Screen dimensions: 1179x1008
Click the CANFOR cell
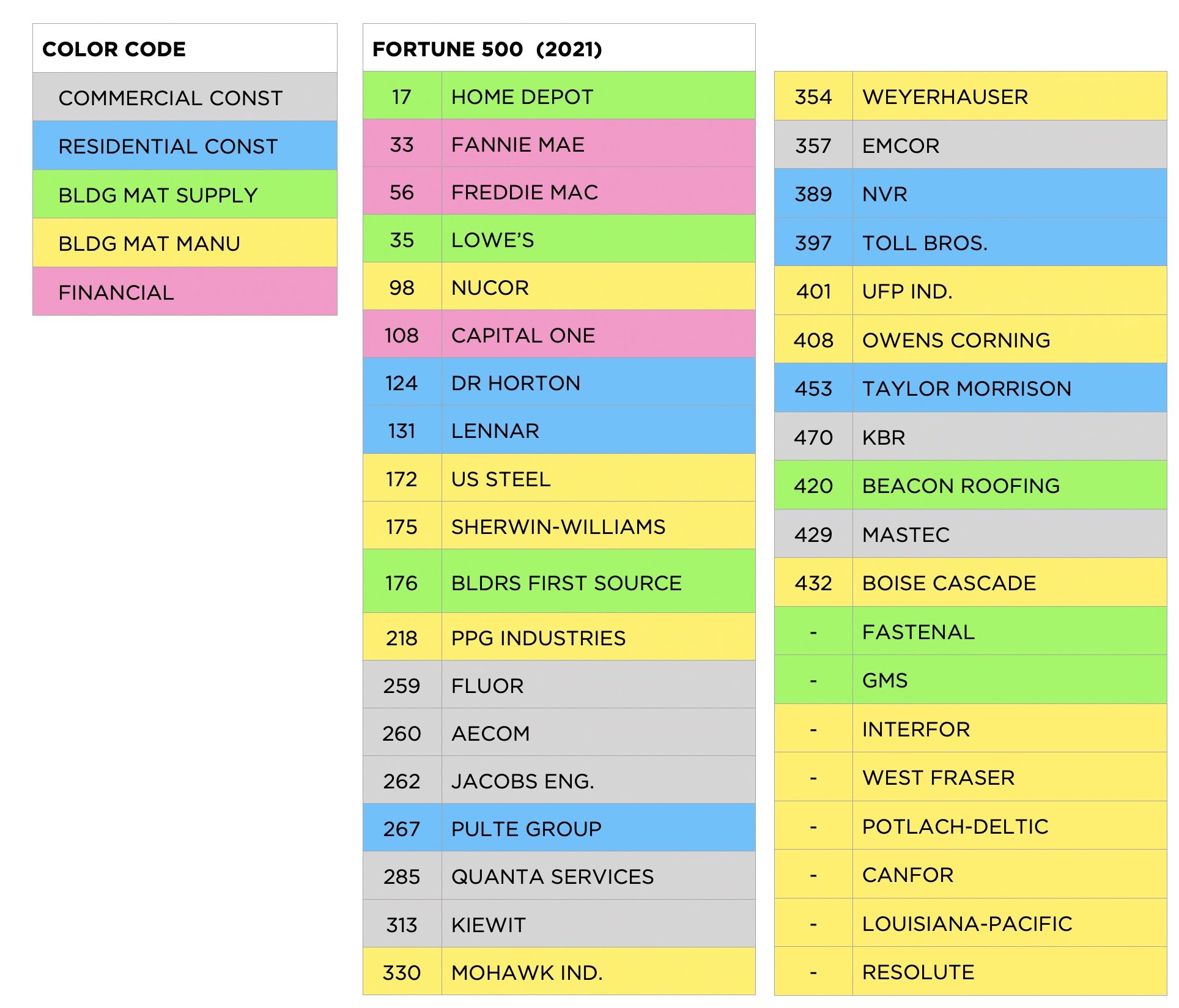[x=1010, y=873]
